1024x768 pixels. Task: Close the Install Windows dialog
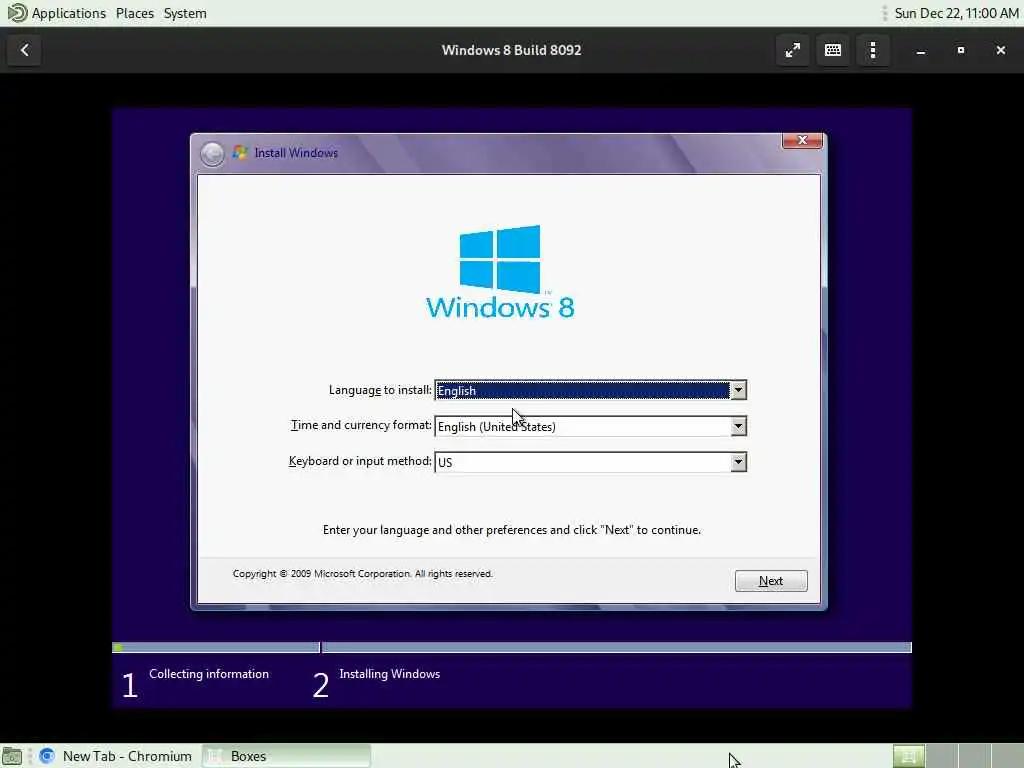[802, 140]
